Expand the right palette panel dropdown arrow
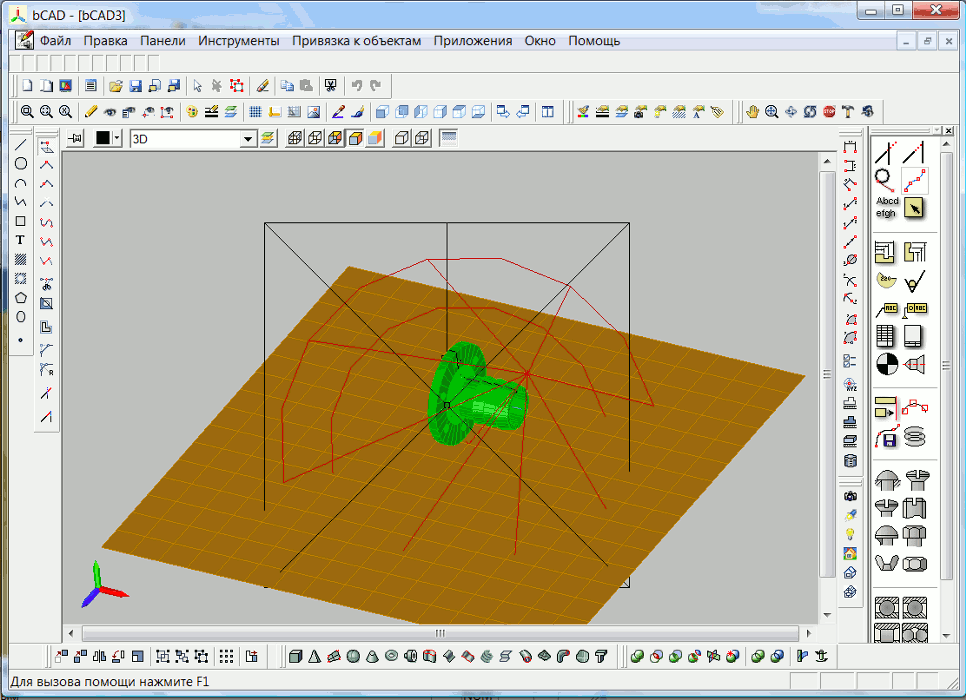Screen dimensions: 966x700 938,131
